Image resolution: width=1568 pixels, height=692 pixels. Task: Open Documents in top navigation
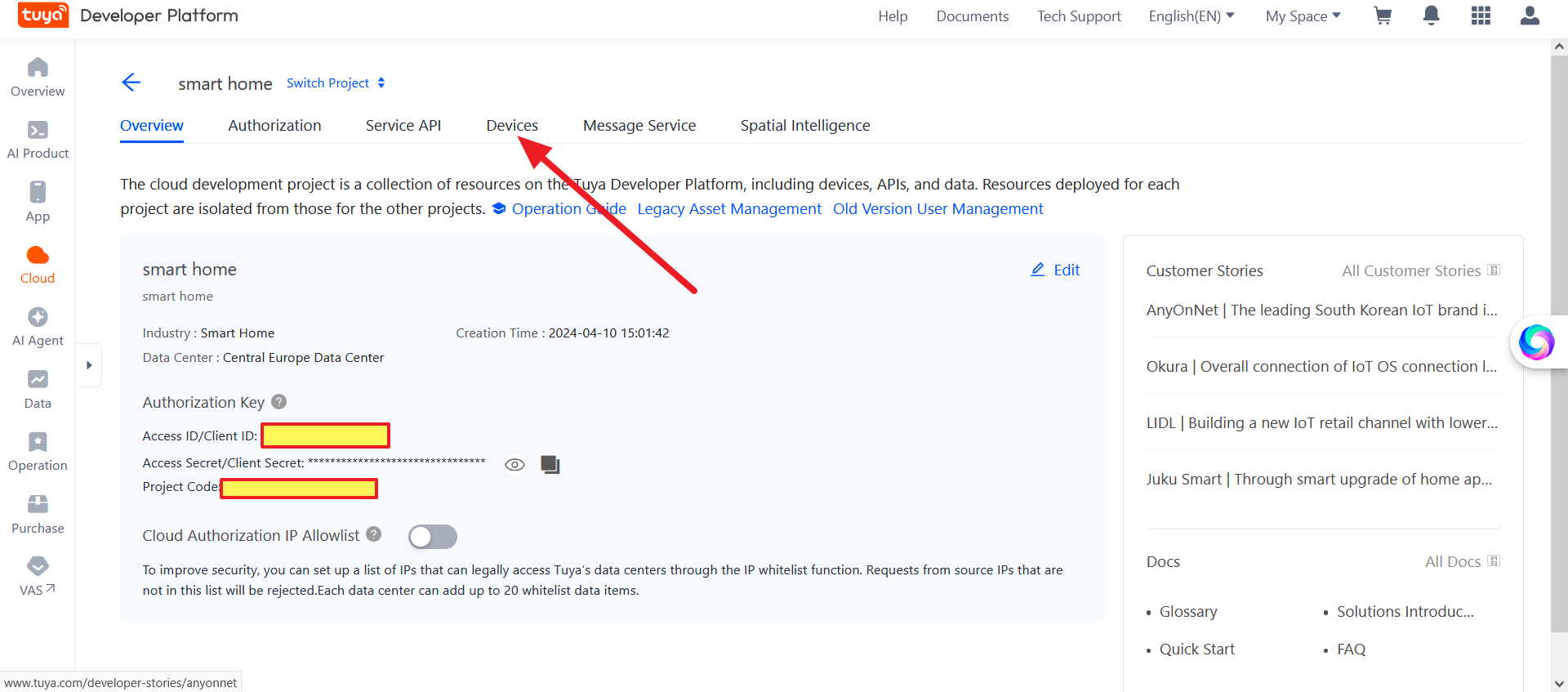tap(973, 16)
